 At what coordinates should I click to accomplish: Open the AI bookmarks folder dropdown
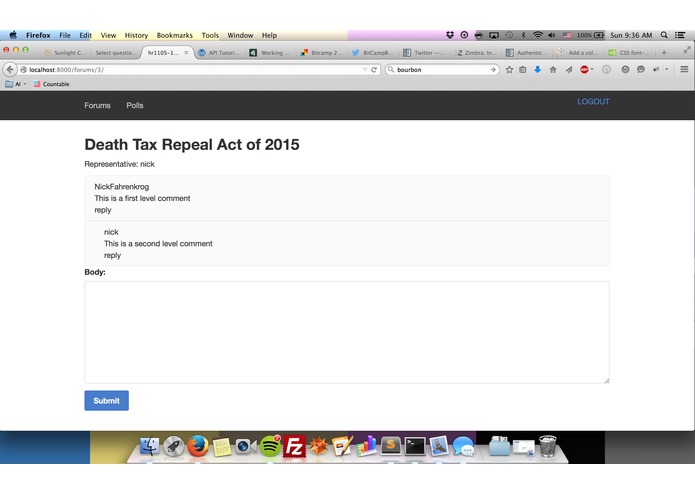click(x=16, y=84)
